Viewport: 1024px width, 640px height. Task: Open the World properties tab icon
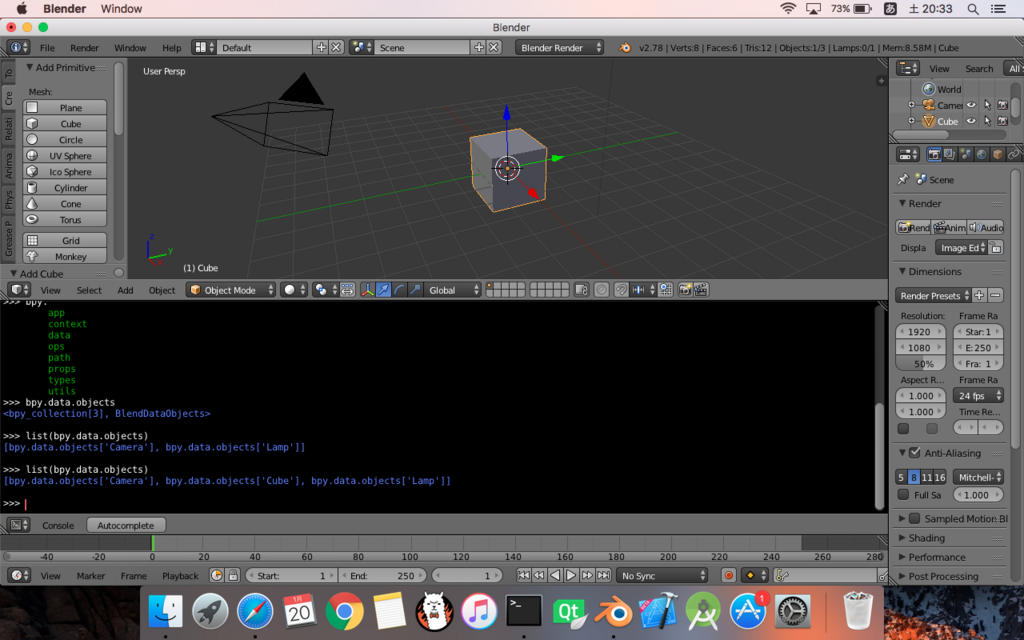[981, 155]
